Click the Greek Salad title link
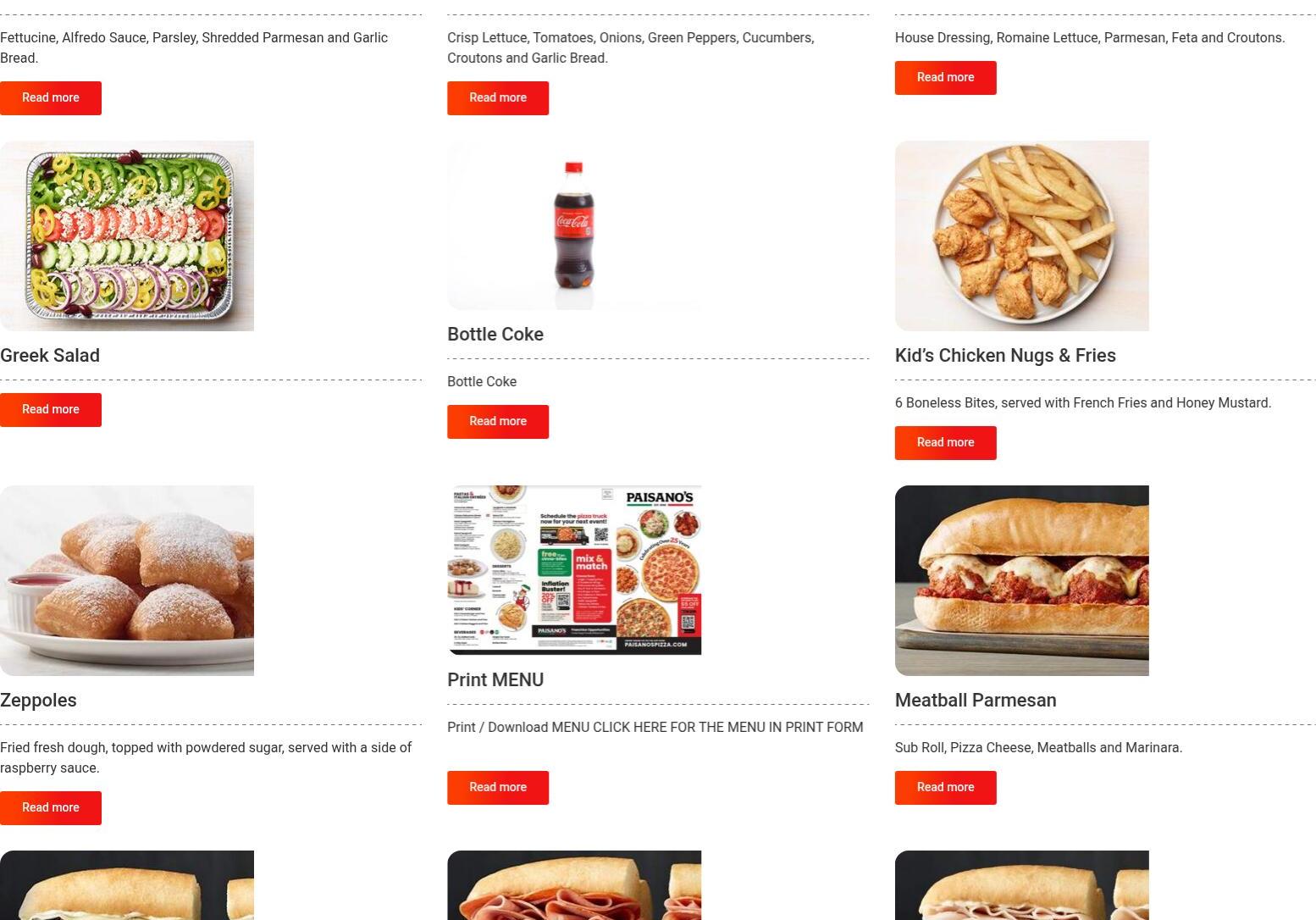 [x=50, y=356]
